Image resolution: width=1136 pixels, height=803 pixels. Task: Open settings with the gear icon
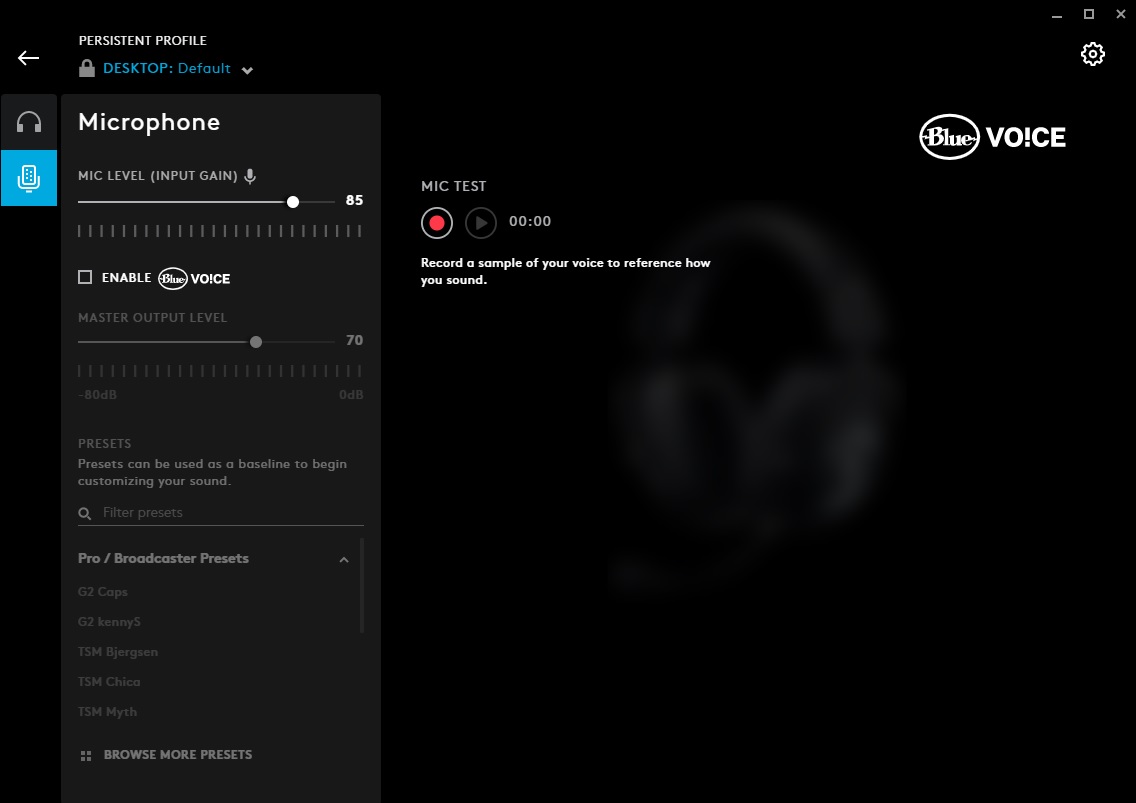[1093, 54]
